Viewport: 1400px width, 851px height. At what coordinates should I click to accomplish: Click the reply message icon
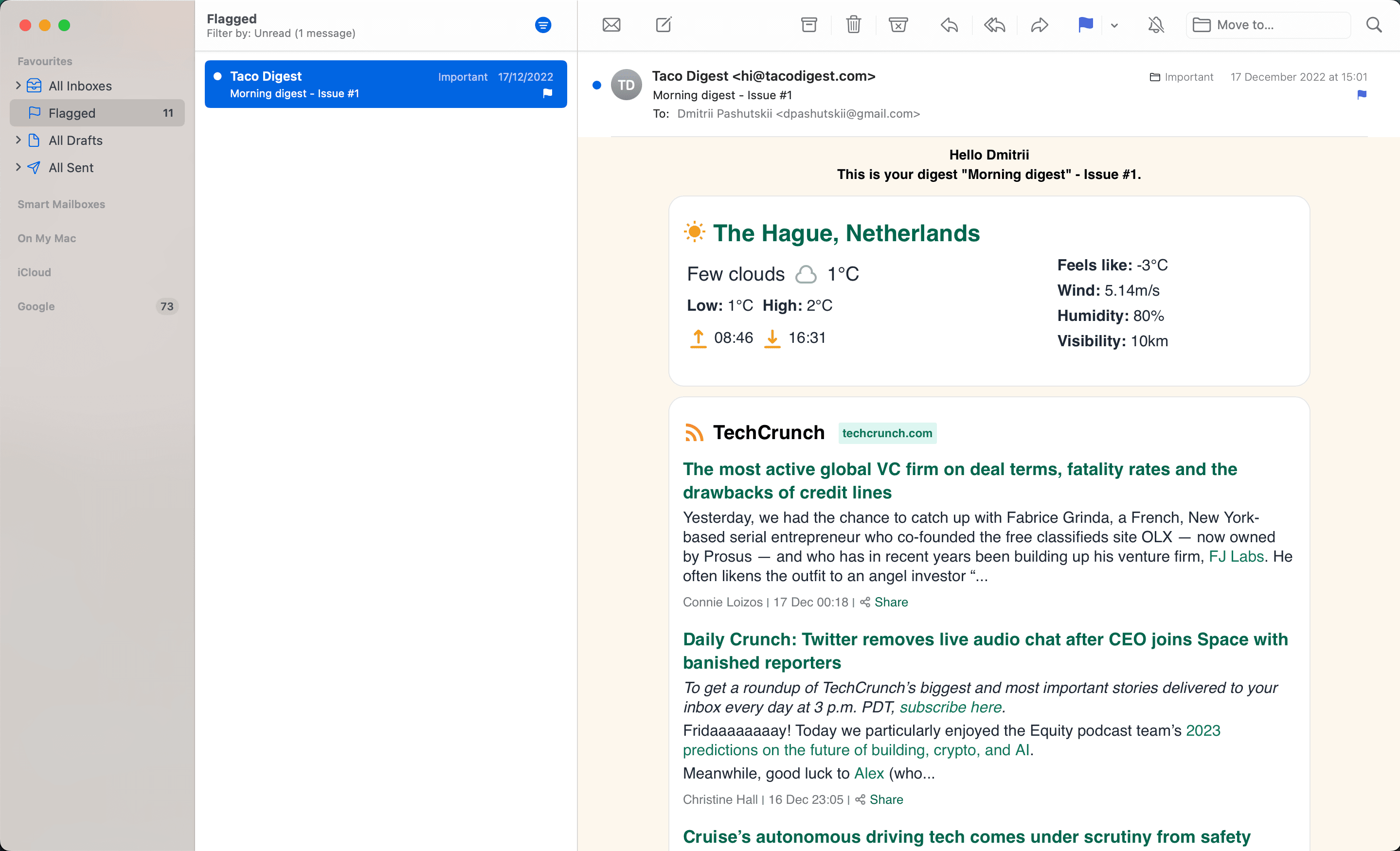[949, 25]
